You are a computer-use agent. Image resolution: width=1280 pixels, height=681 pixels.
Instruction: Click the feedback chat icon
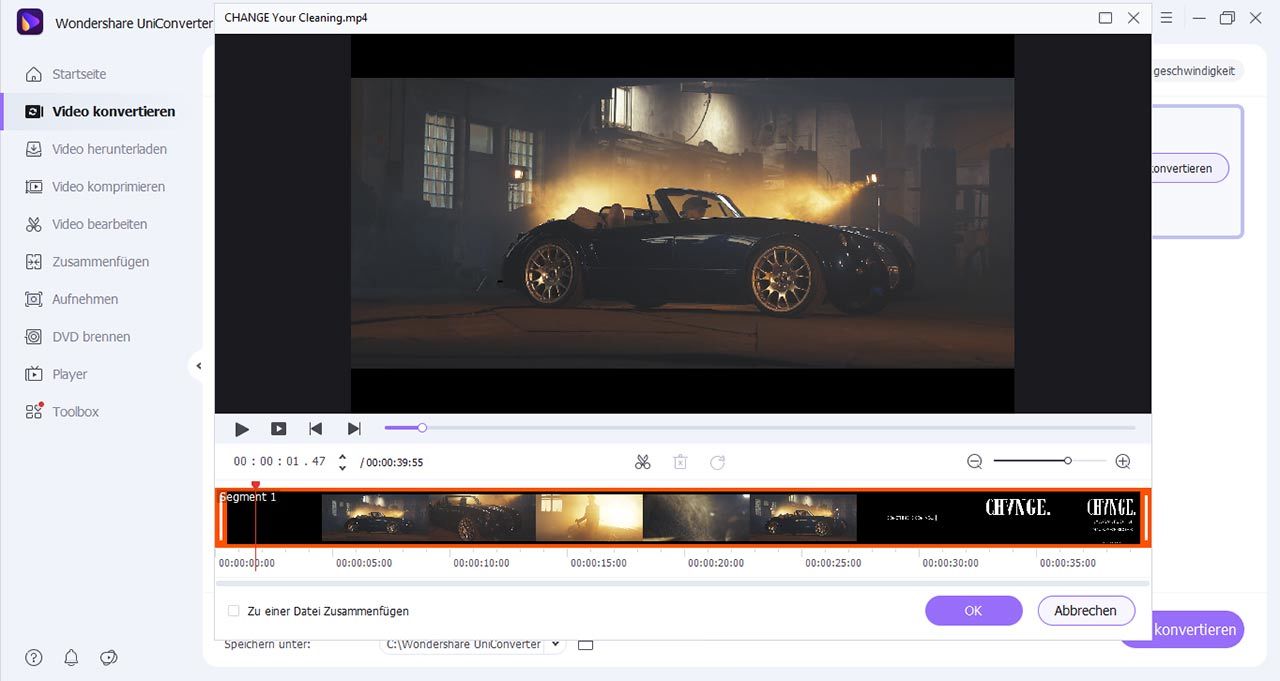point(109,657)
